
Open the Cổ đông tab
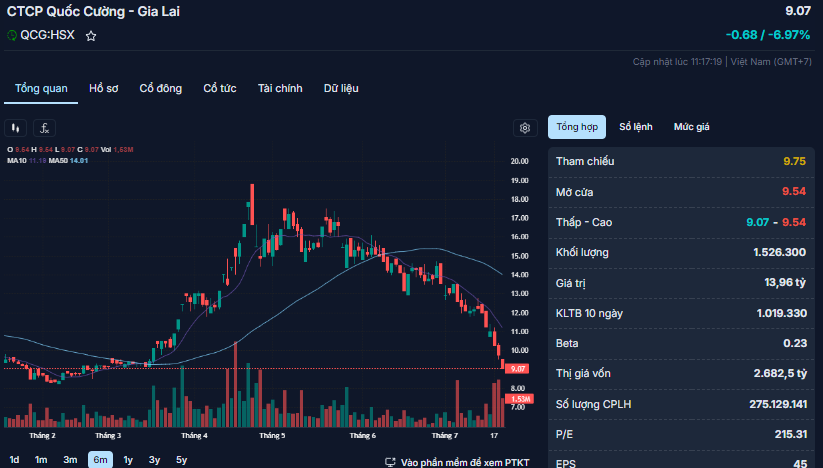coord(160,88)
